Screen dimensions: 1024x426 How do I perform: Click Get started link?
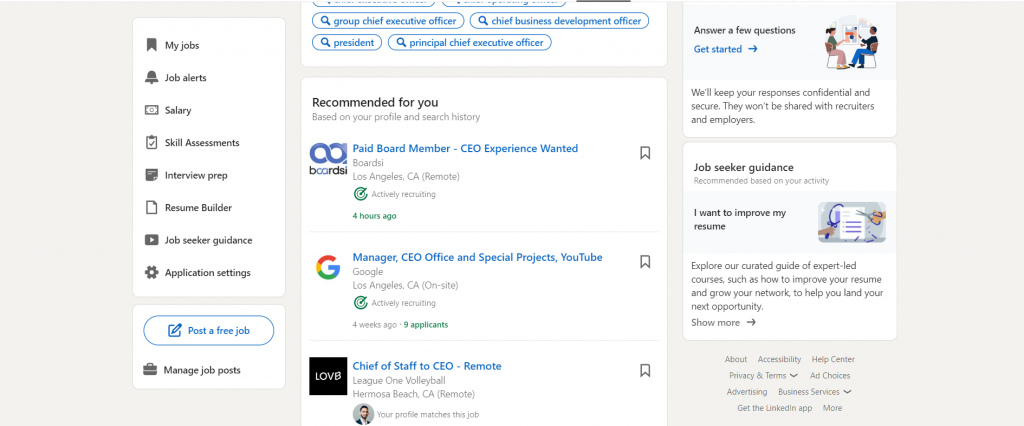click(718, 49)
